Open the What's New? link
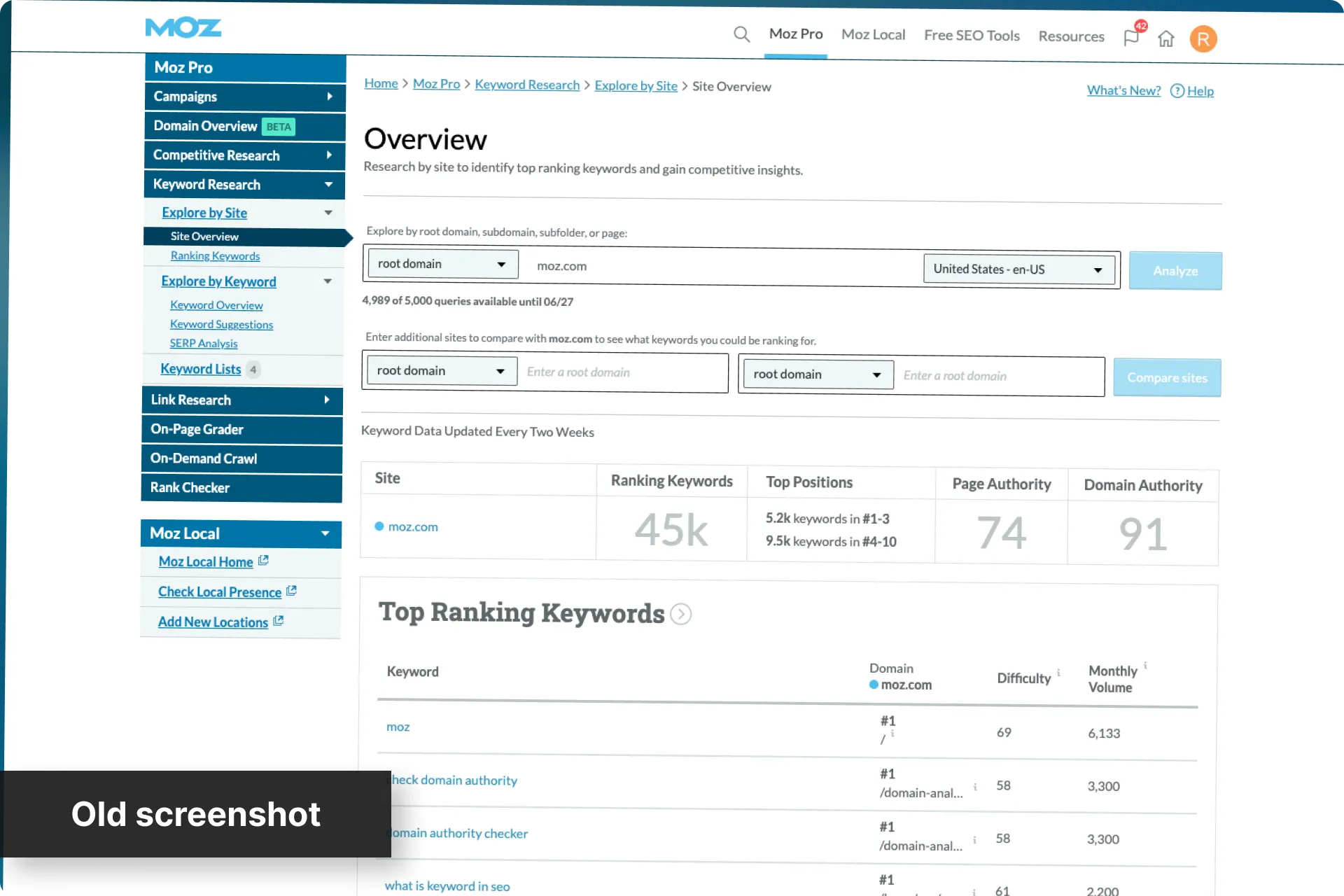This screenshot has width=1344, height=896. point(1123,90)
